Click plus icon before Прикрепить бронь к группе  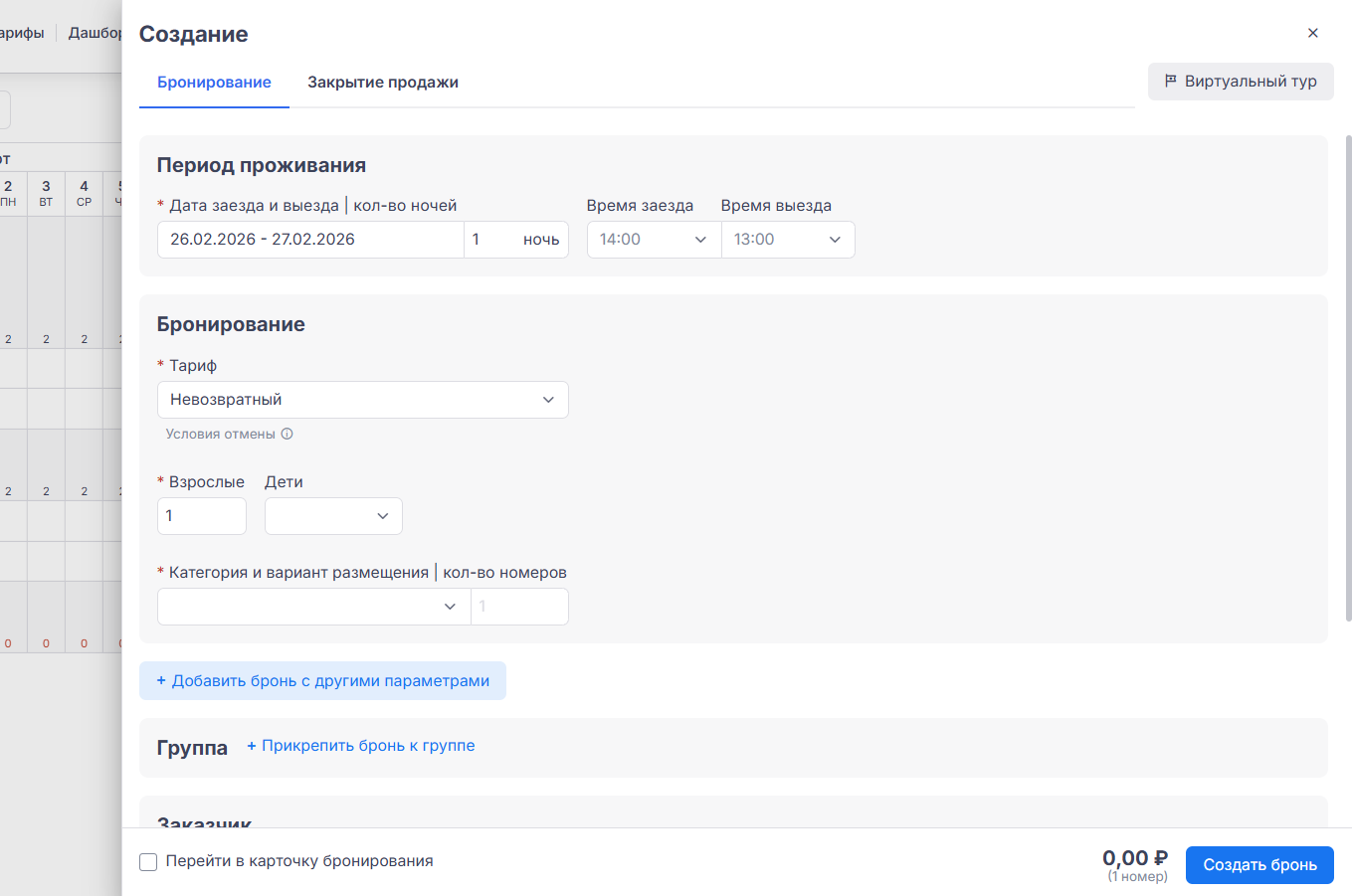pyautogui.click(x=252, y=746)
